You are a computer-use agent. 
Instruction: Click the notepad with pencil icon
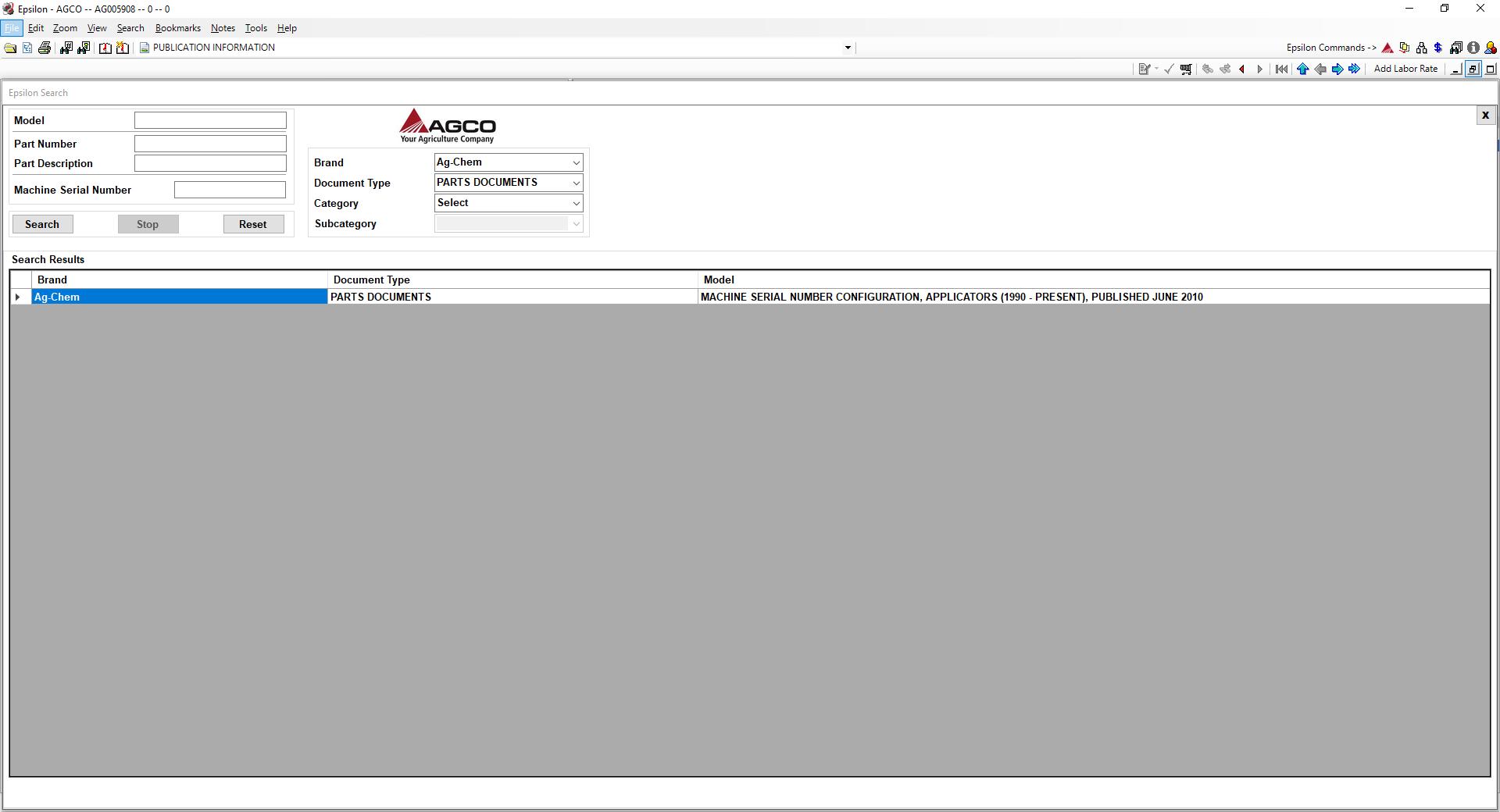(1145, 69)
